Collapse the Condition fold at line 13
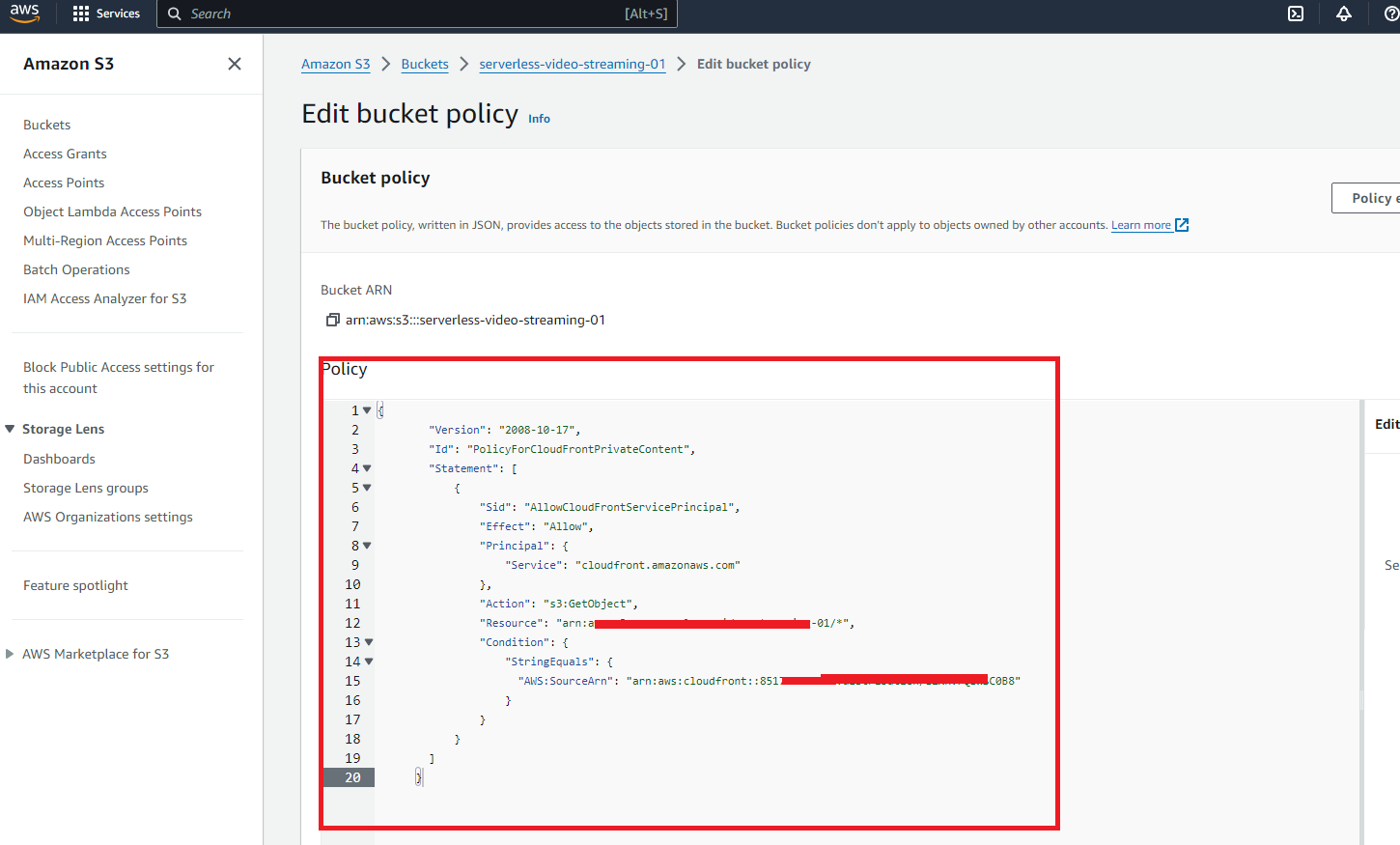The image size is (1400, 845). [369, 642]
